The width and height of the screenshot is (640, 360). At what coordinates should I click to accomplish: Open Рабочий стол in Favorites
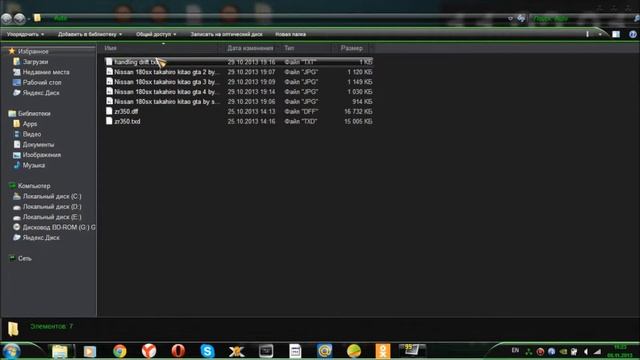[x=42, y=82]
